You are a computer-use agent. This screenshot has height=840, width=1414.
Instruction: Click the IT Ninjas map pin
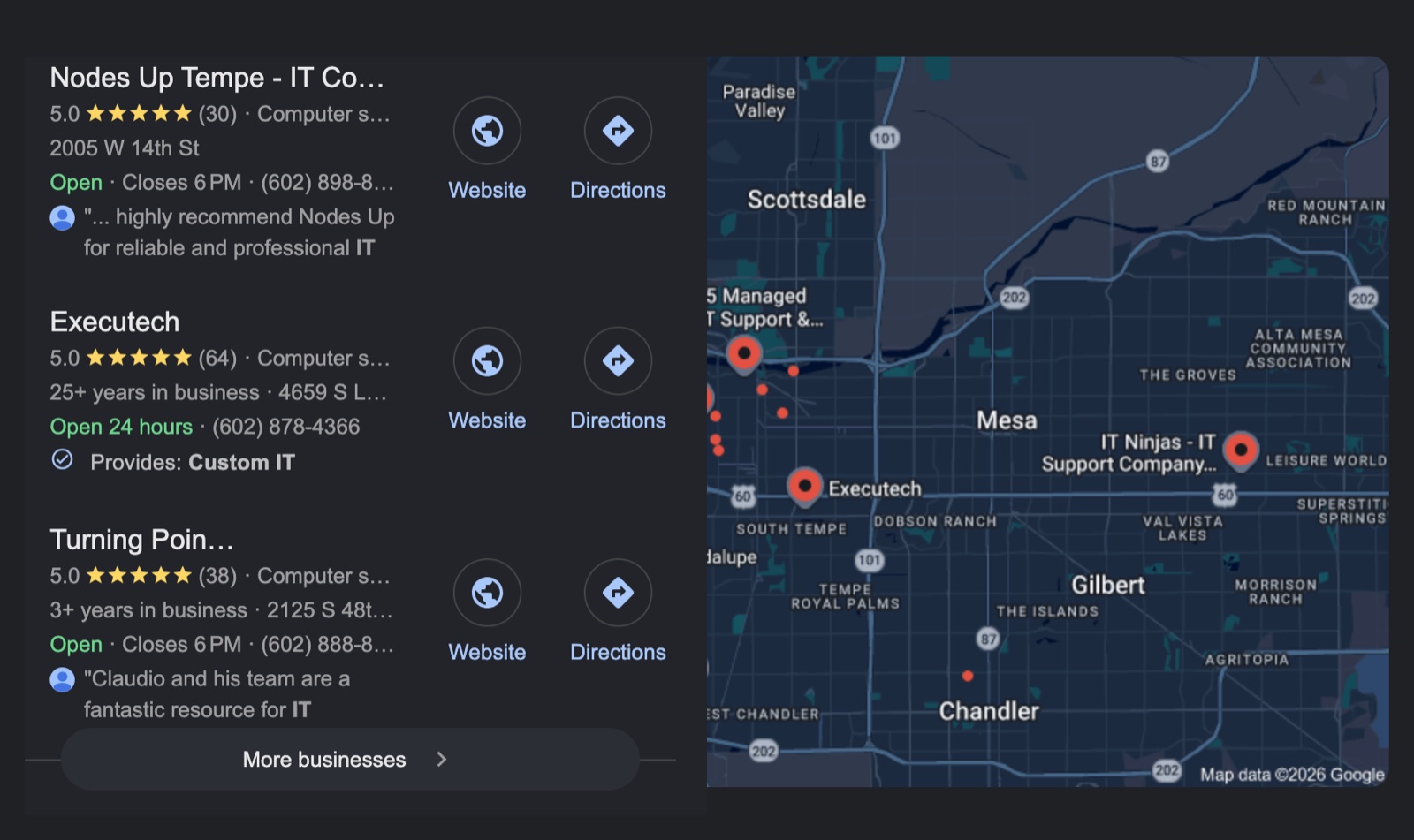1241,450
